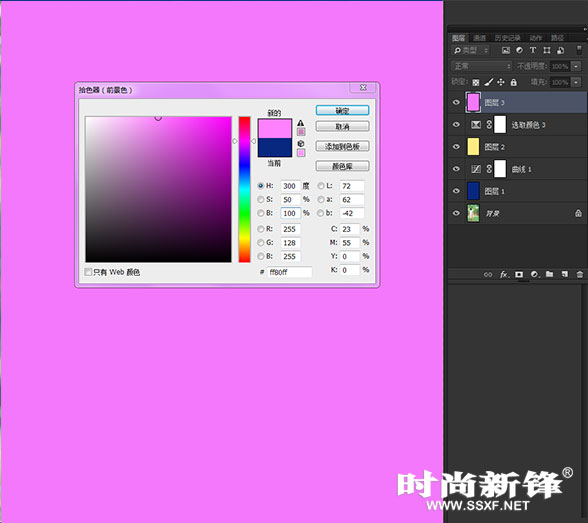Lock image pixels brush icon
This screenshot has height=523, width=588.
pos(488,82)
